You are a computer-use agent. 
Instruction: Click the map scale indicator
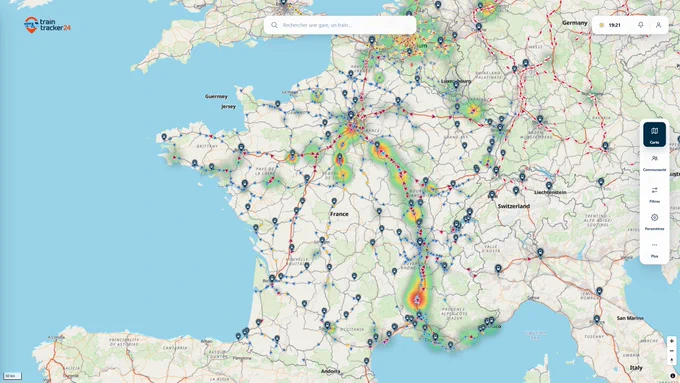click(x=12, y=376)
